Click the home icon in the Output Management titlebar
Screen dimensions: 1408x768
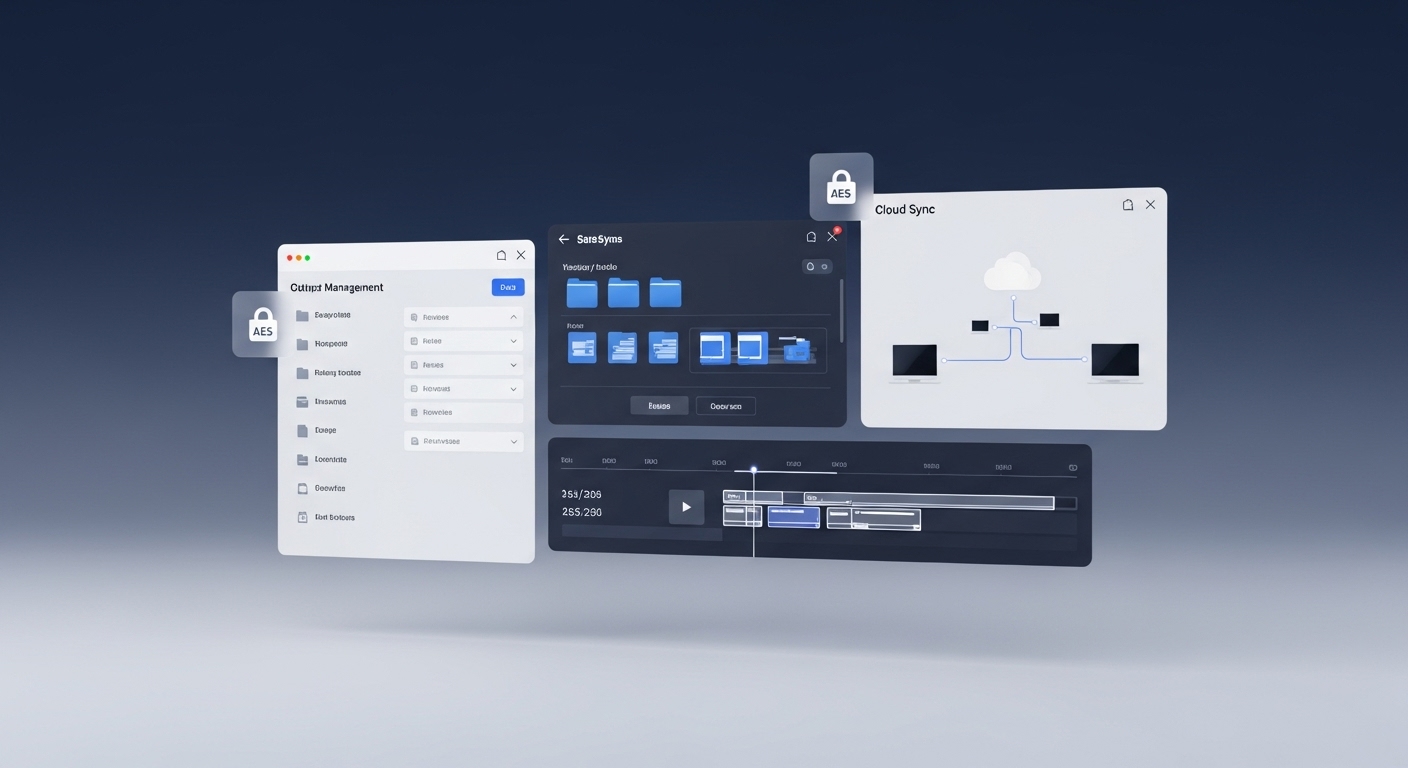click(x=500, y=255)
